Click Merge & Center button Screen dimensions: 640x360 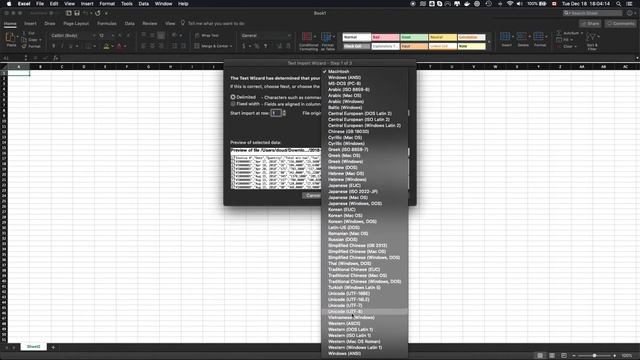213,46
